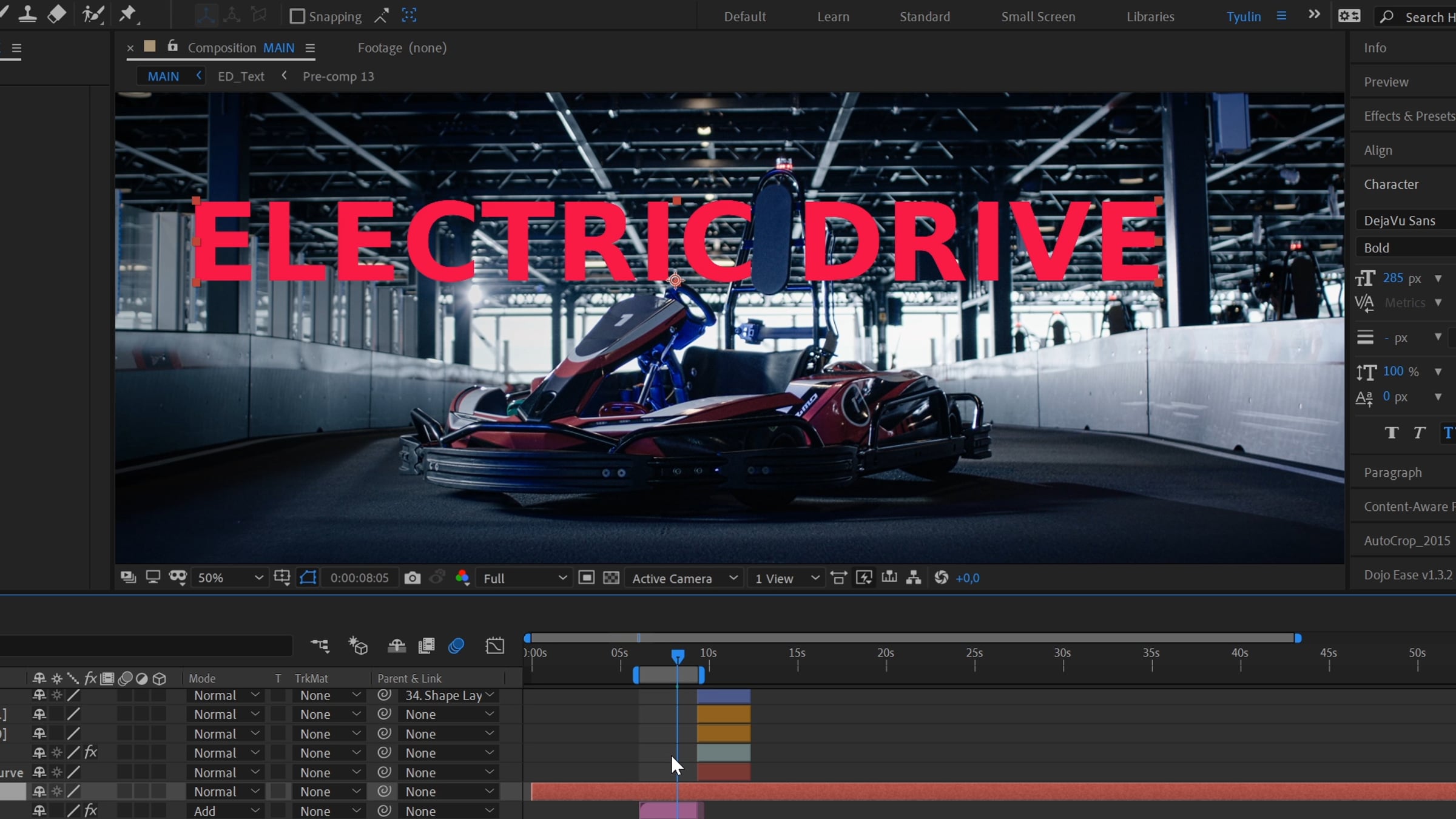Select the Eraser tool
The width and height of the screenshot is (1456, 819).
[57, 15]
